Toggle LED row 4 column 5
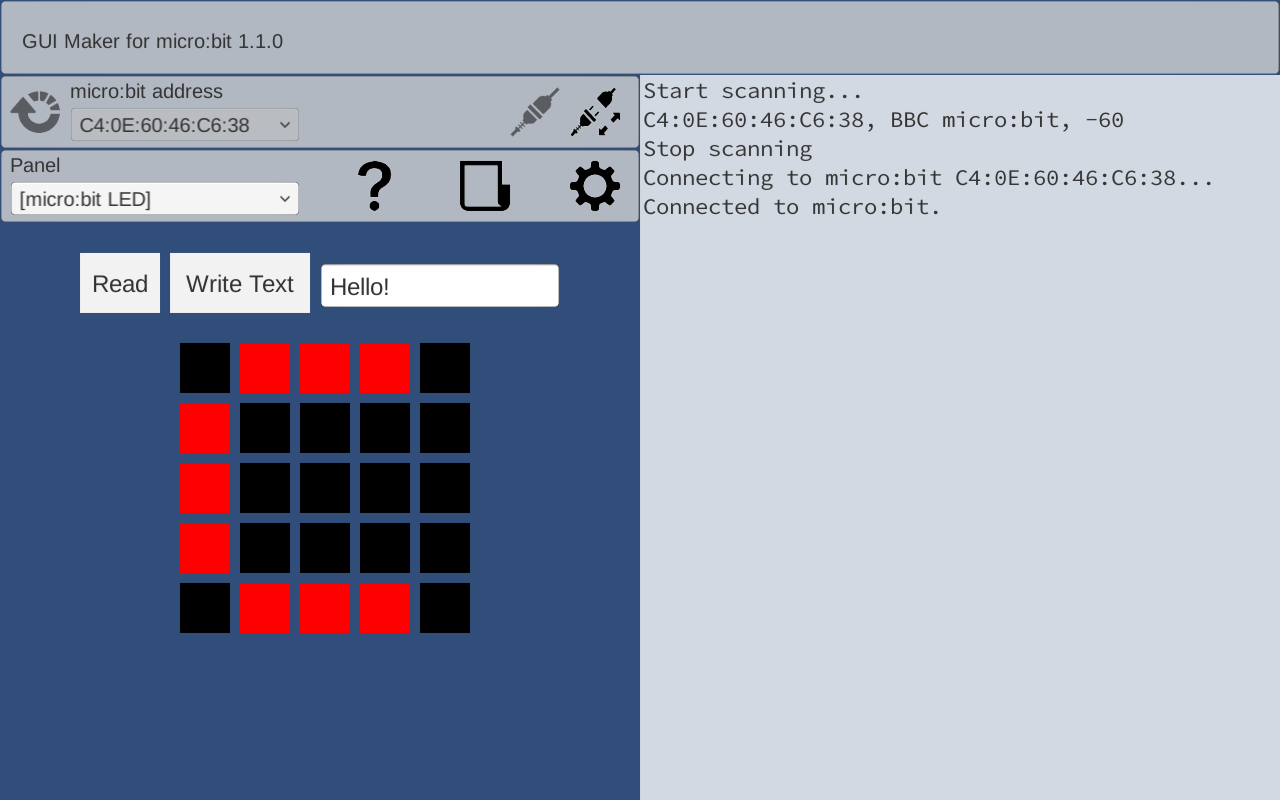 445,548
